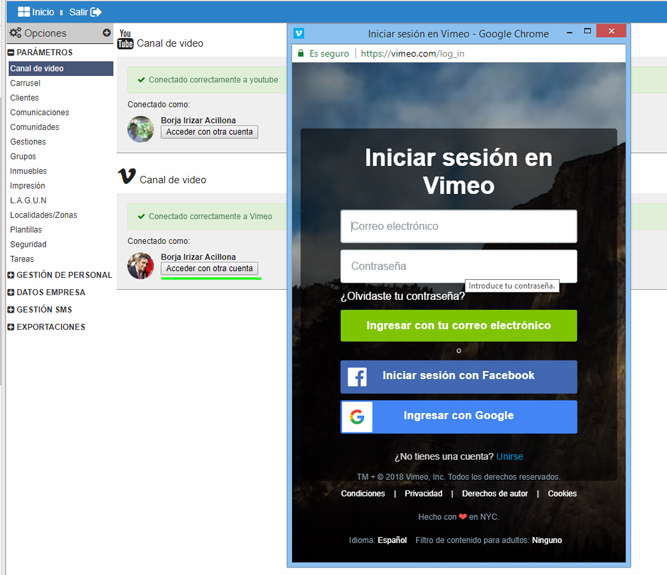Click ¿Olvidaste tu contraseña? link
Screen dimensions: 667x575
tap(402, 296)
